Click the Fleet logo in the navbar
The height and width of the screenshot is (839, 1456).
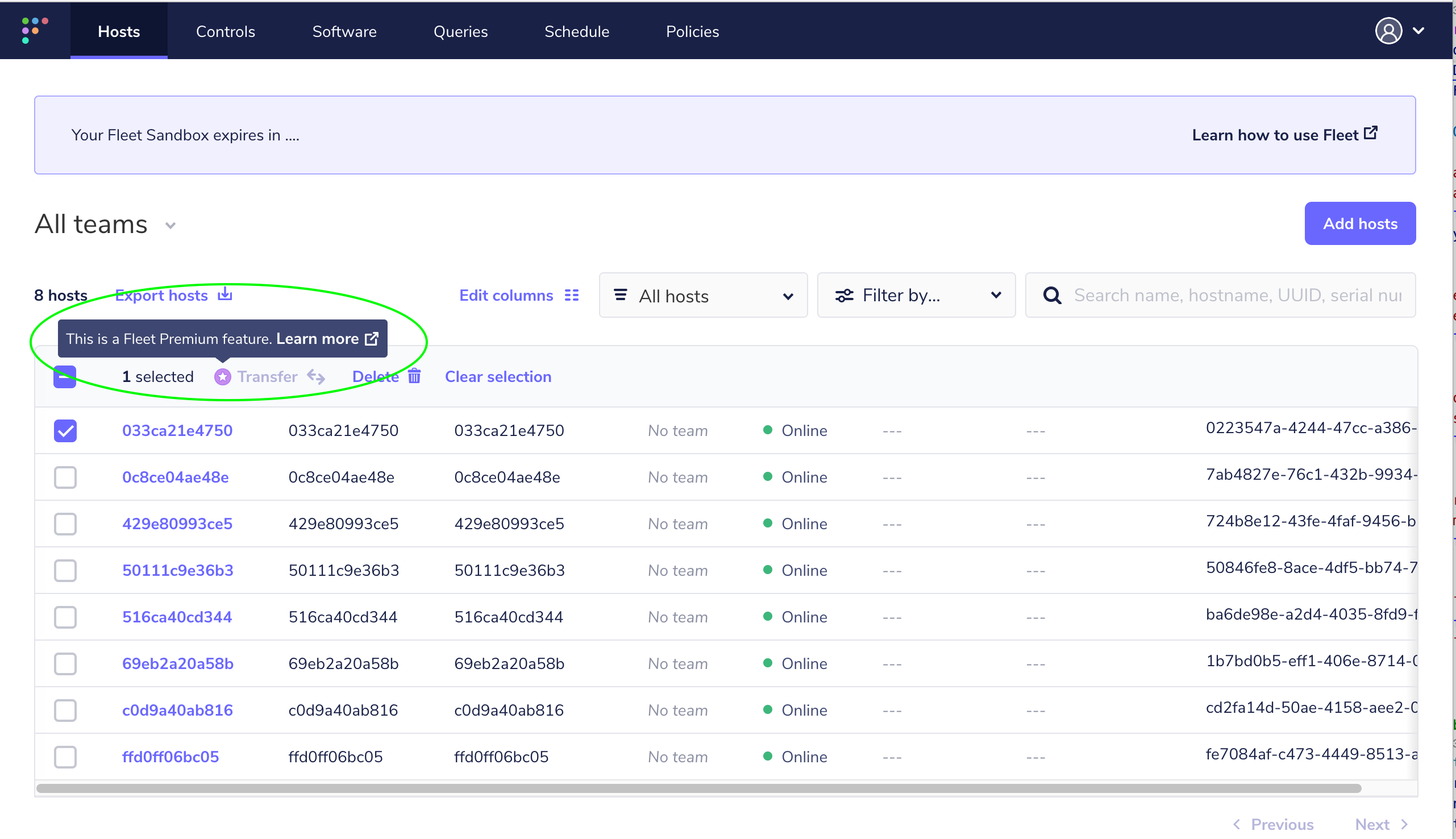click(x=33, y=31)
